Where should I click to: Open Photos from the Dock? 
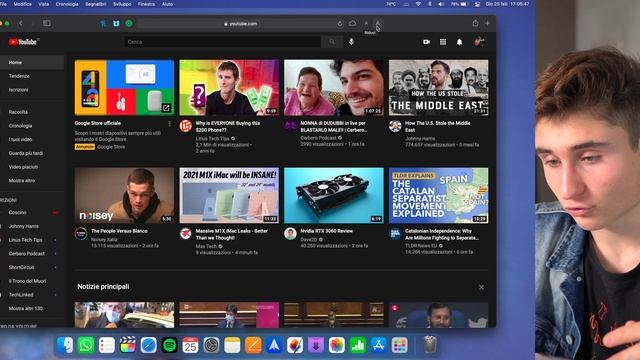point(337,345)
